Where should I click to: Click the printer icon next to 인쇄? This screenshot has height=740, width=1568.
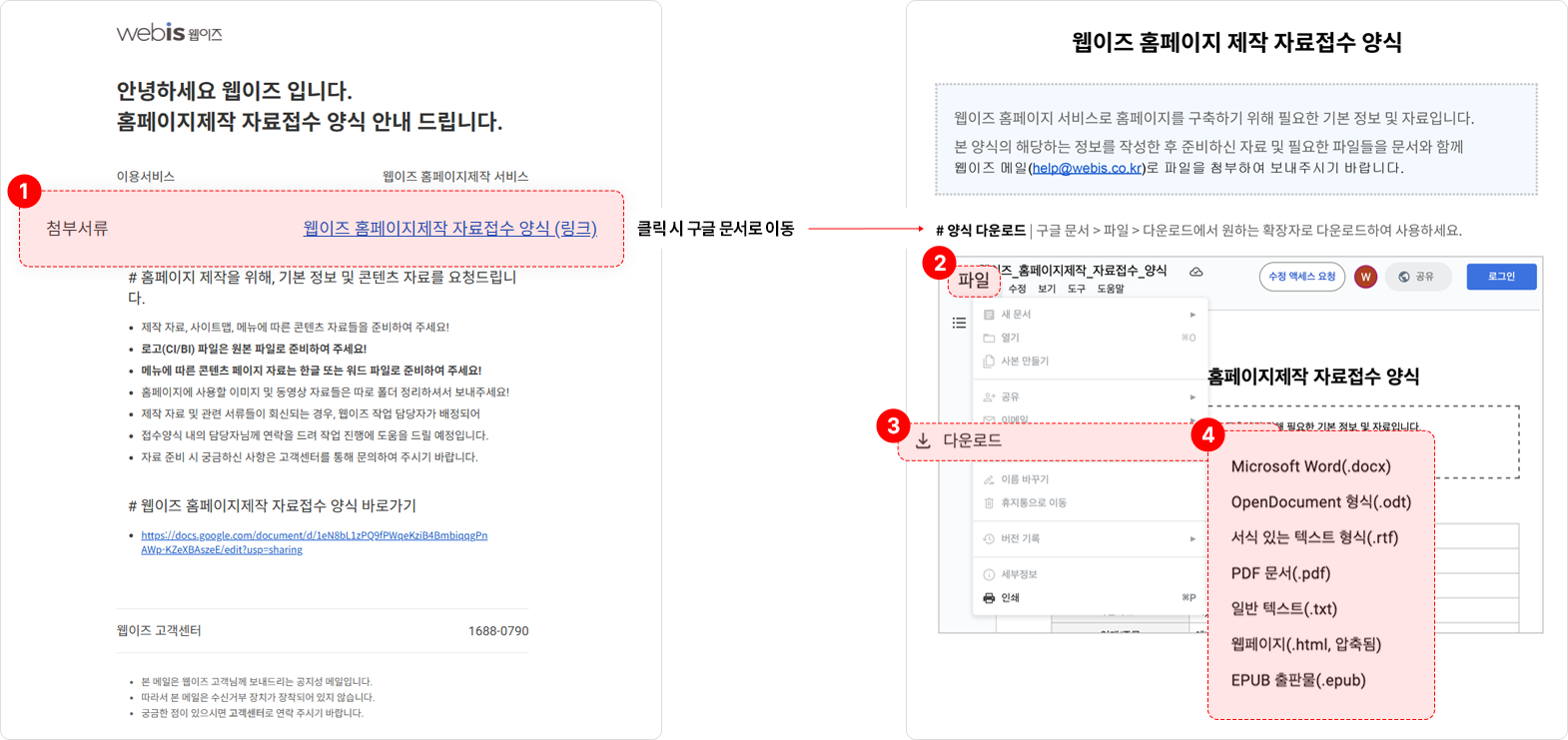pos(989,598)
